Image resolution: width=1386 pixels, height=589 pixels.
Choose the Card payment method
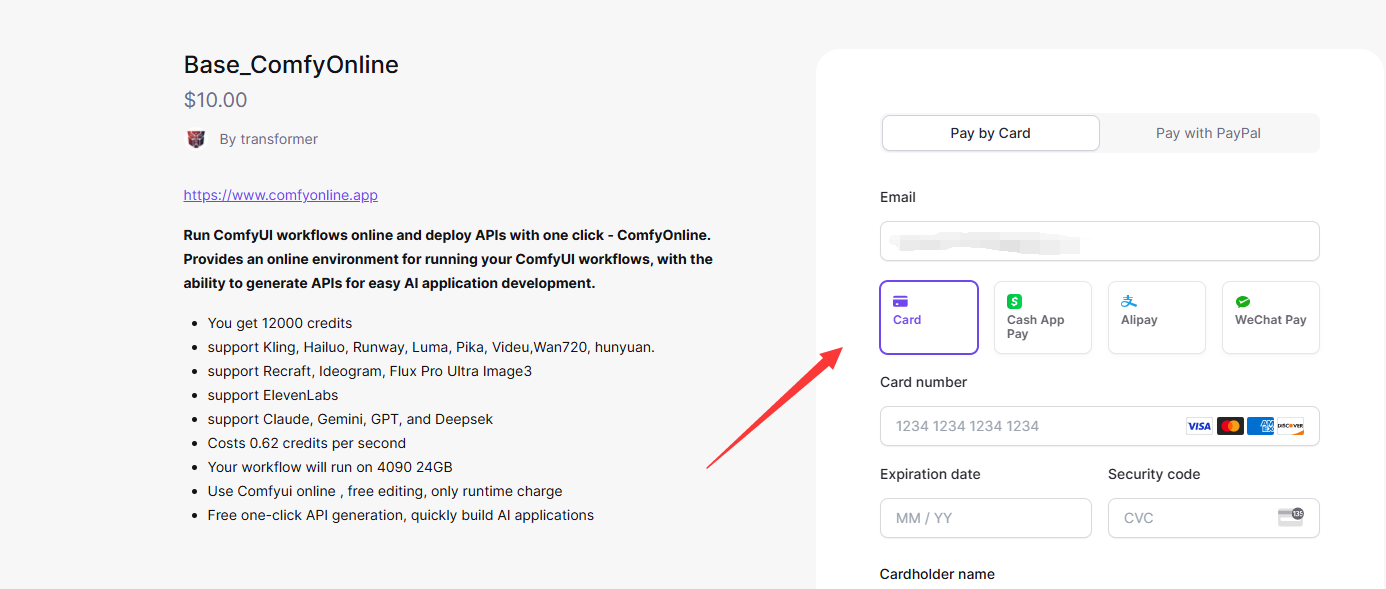929,318
